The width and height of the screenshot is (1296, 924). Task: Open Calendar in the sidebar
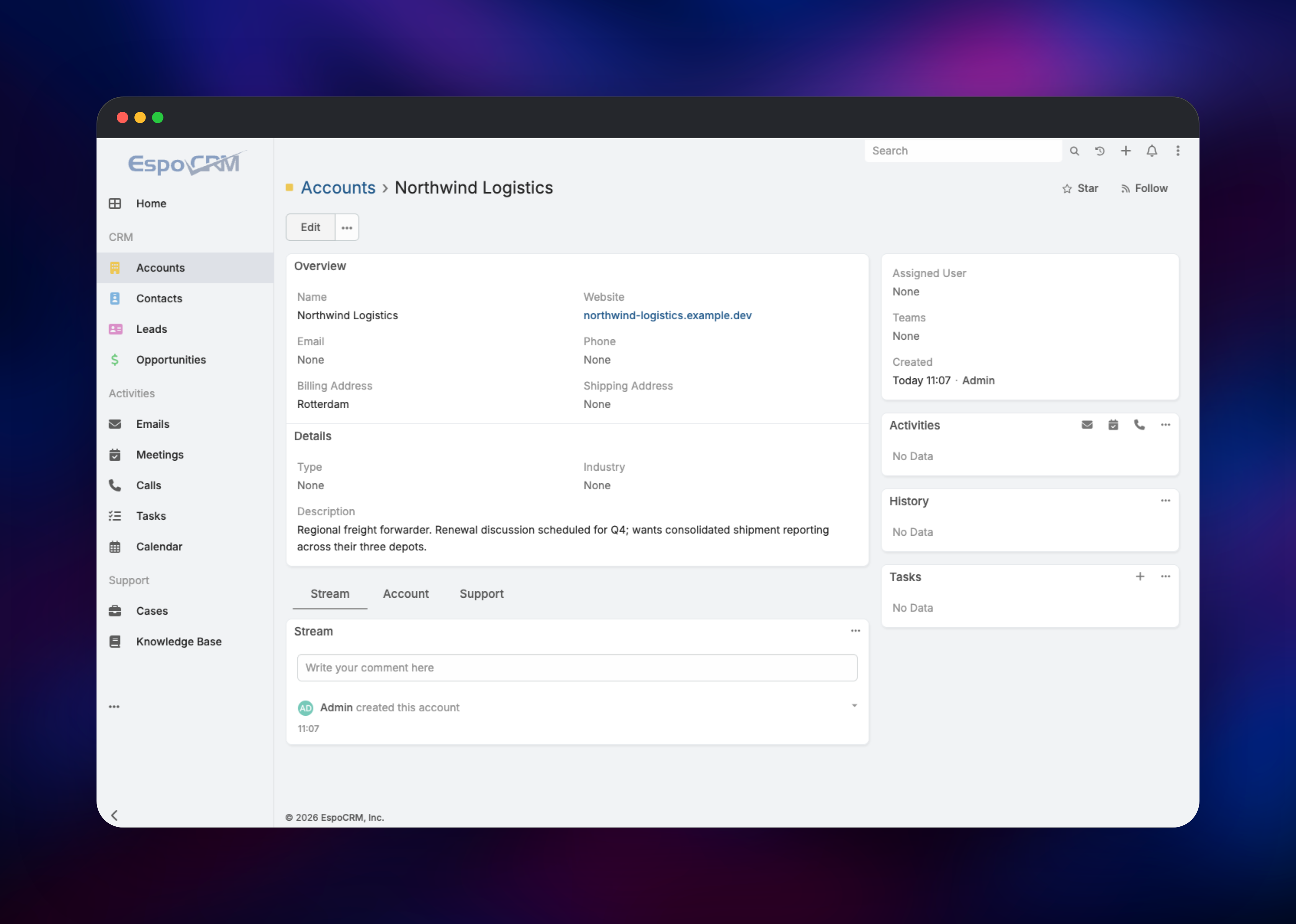click(x=185, y=547)
